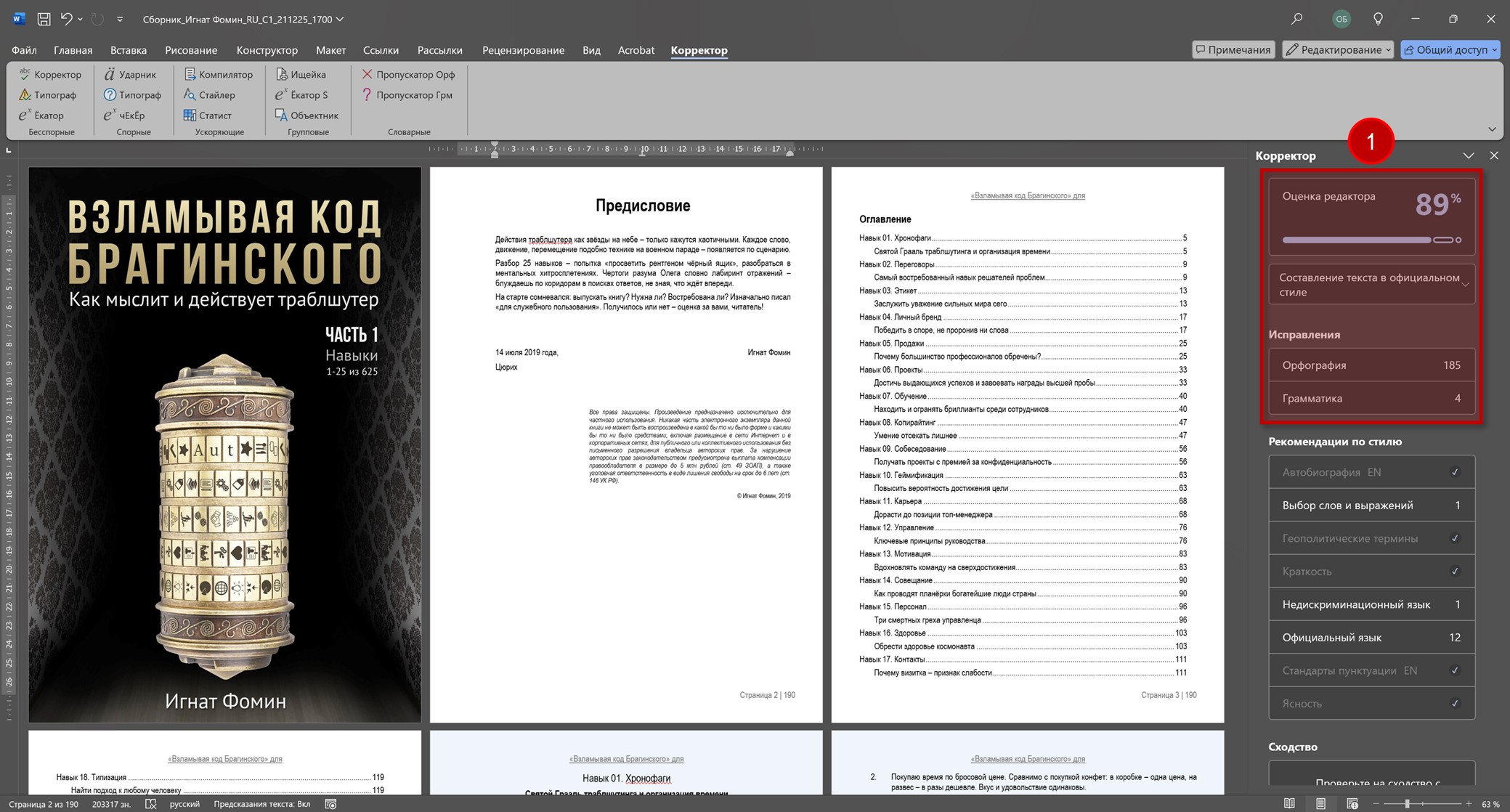The height and width of the screenshot is (812, 1510).
Task: Open the Геополитические термины recommendation
Action: [x=1371, y=538]
